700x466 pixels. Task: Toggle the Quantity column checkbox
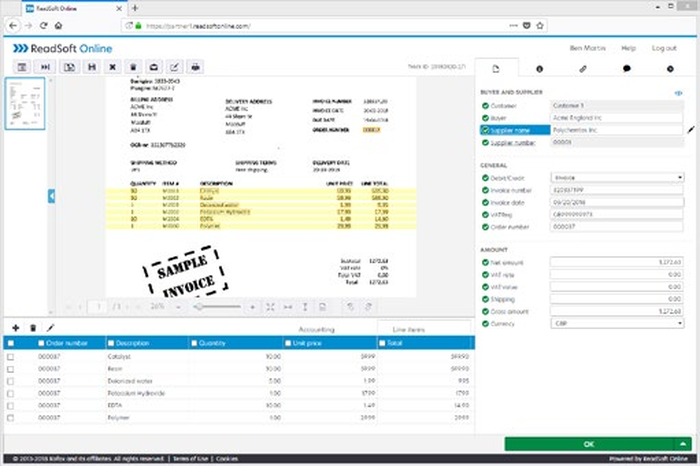click(194, 343)
